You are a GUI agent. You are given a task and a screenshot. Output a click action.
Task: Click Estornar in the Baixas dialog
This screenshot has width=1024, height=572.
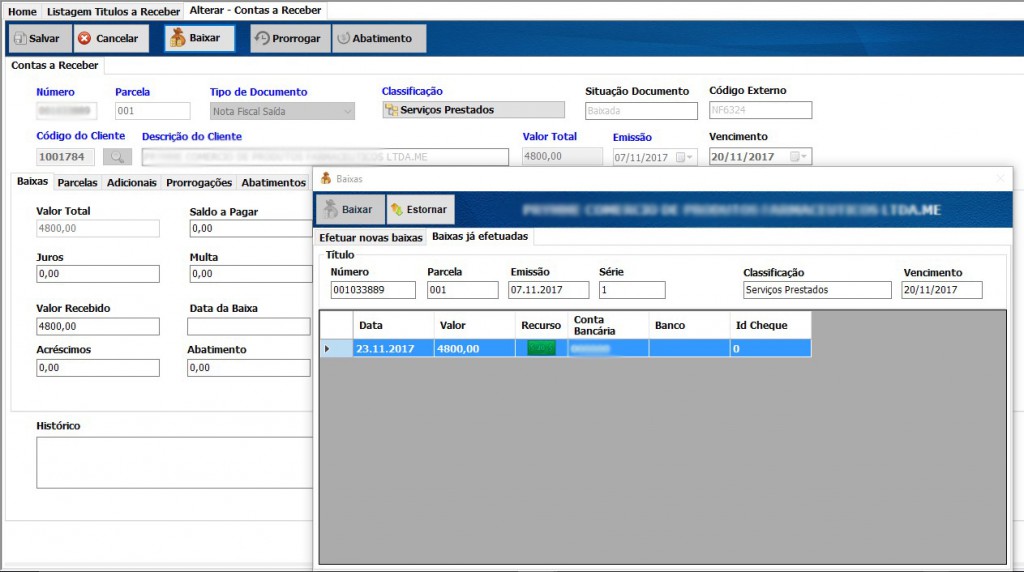click(420, 210)
